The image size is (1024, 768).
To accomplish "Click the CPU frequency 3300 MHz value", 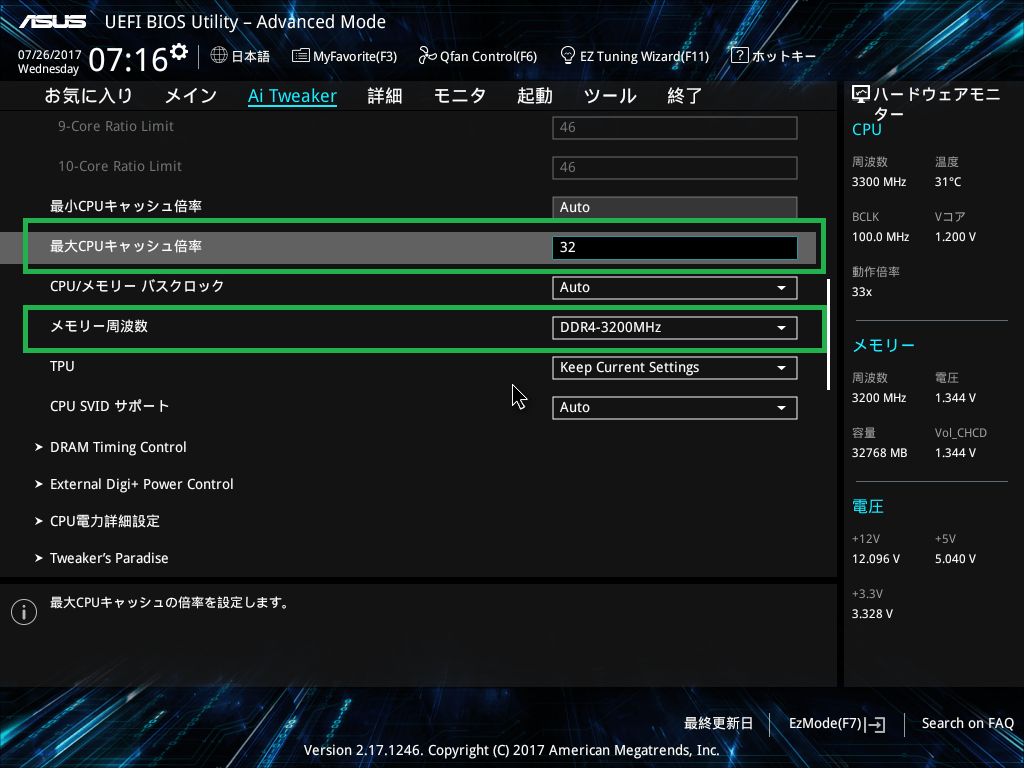I will tap(879, 182).
